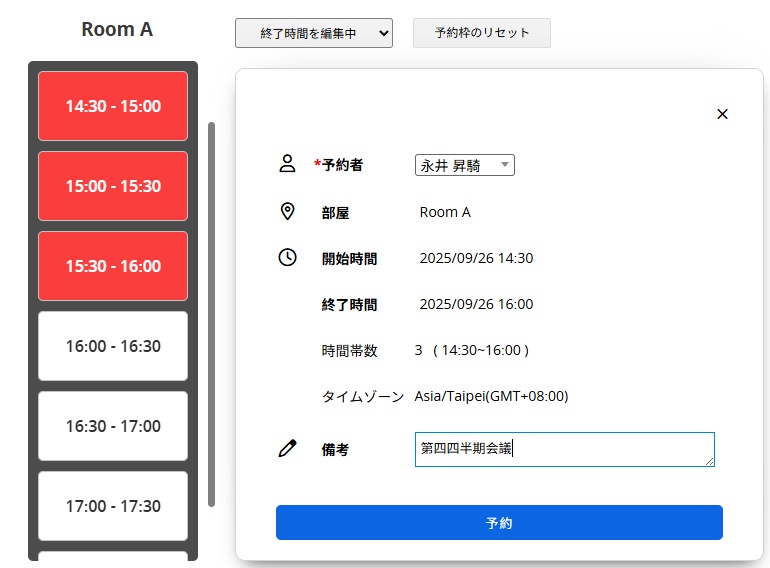Click the 開始時間 value 2025/09/26 14:30

pyautogui.click(x=476, y=258)
